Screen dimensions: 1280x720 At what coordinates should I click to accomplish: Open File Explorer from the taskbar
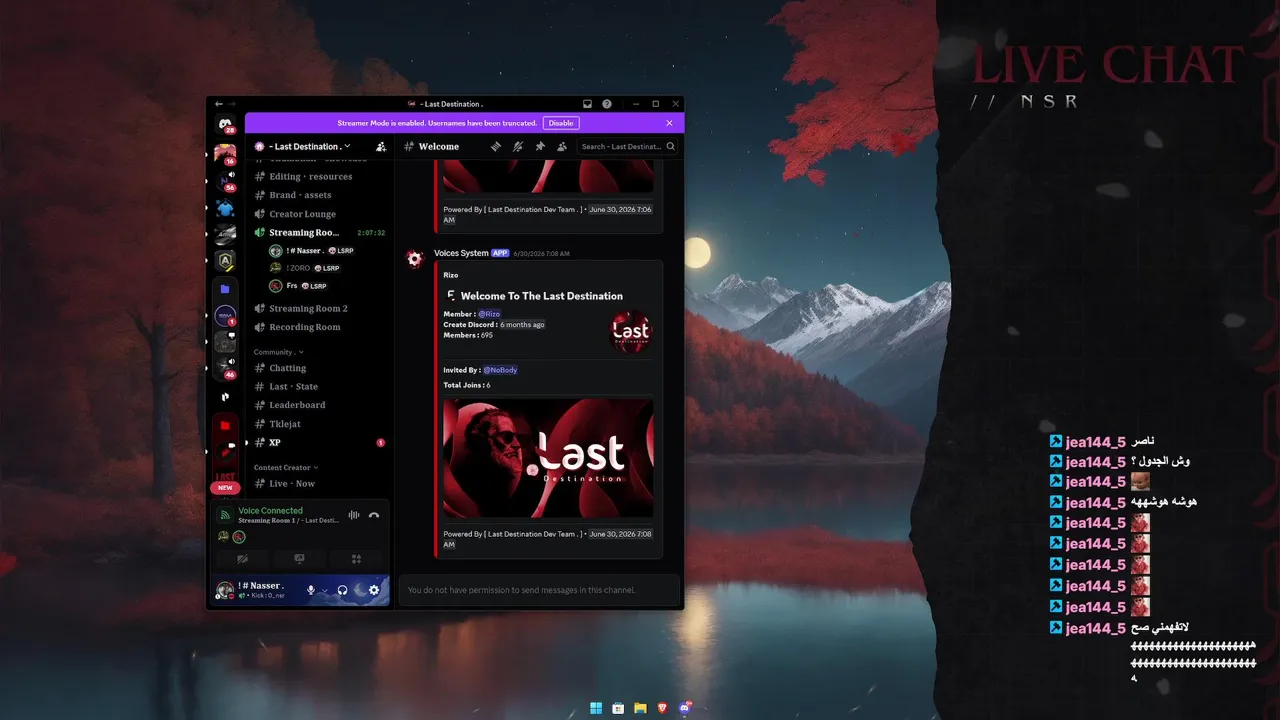[x=640, y=708]
